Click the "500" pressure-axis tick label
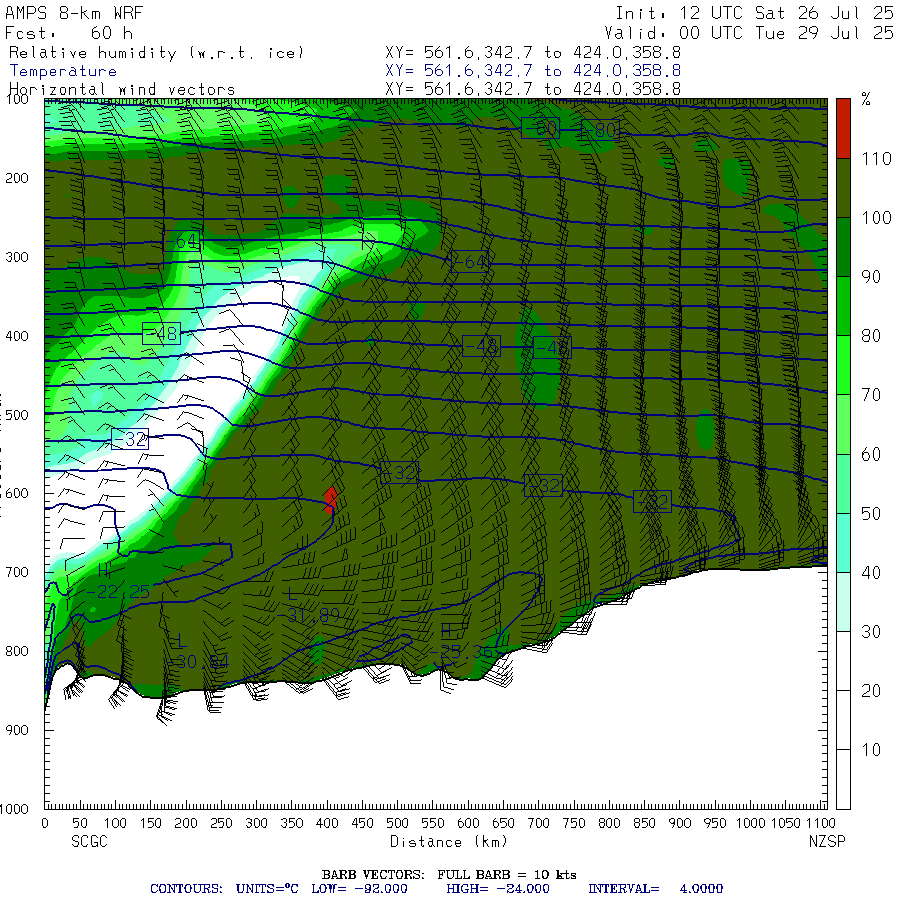This screenshot has height=900, width=900. [x=17, y=414]
